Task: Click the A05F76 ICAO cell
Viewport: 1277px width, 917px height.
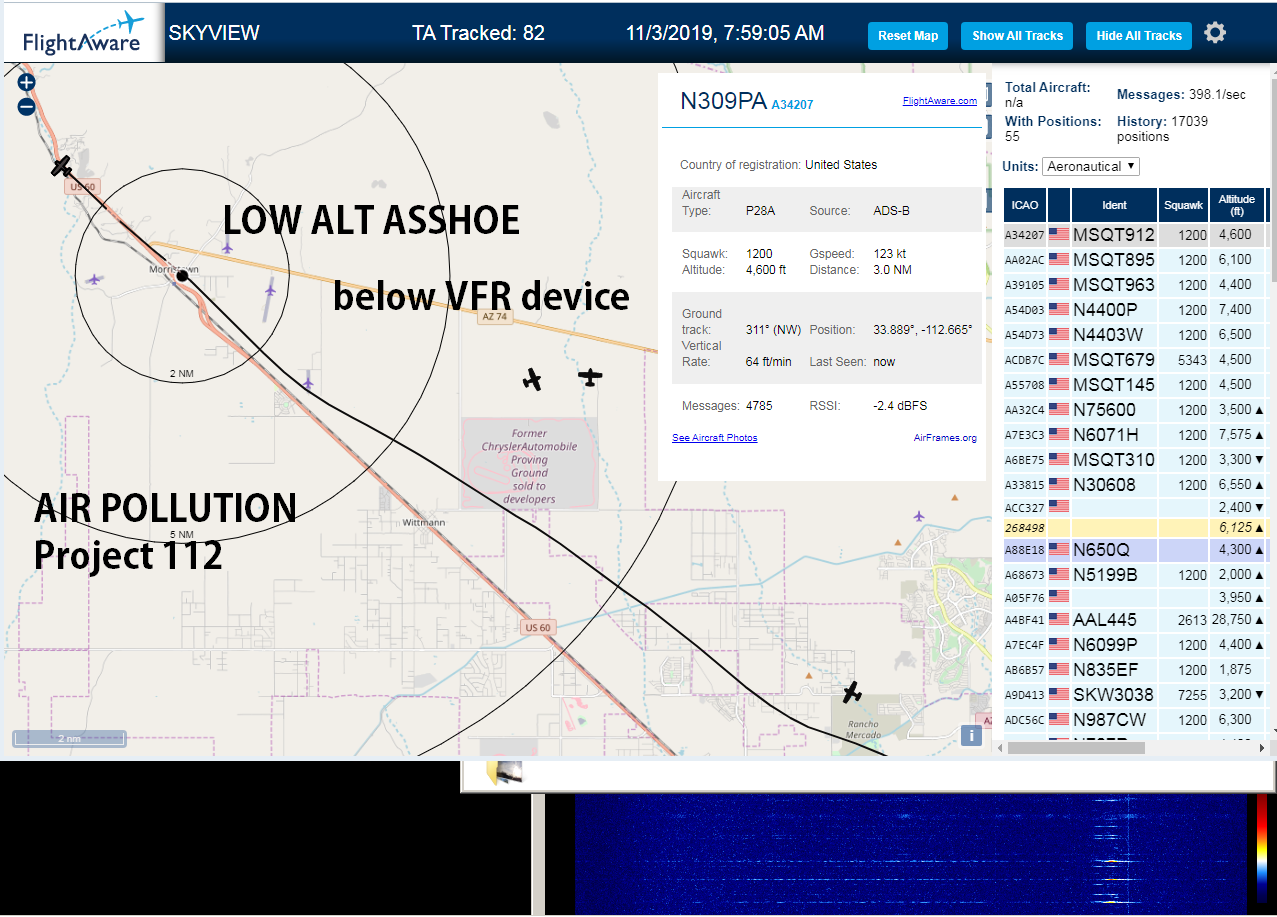Action: (1025, 598)
